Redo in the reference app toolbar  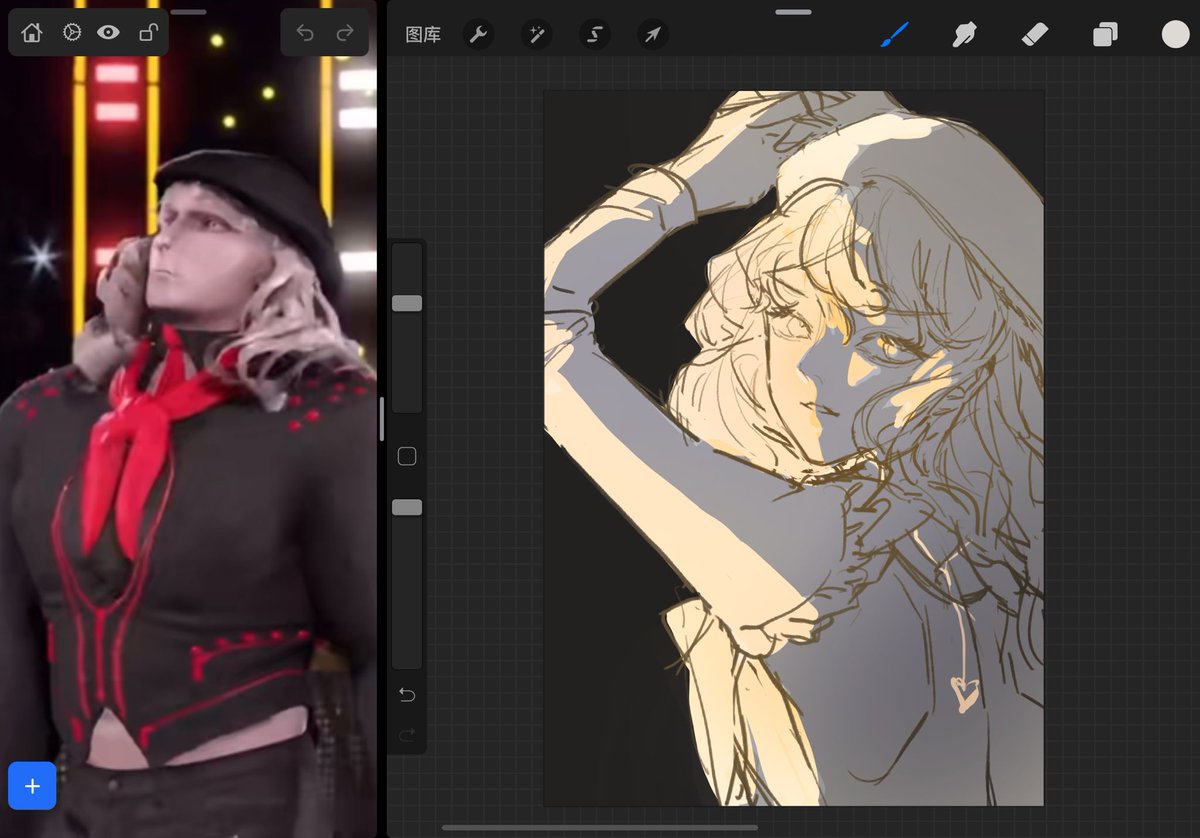345,33
